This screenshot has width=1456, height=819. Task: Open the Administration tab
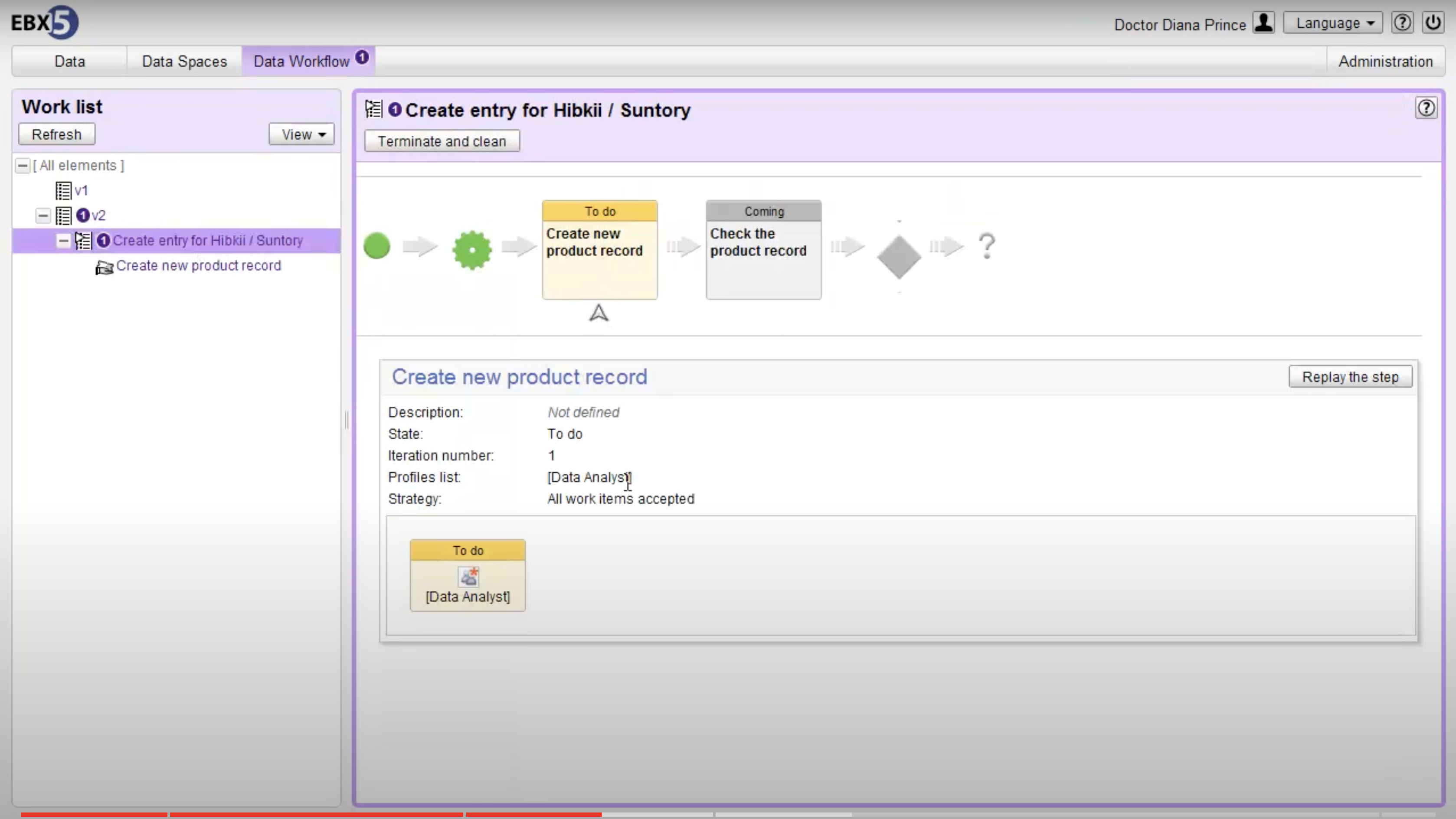1385,61
